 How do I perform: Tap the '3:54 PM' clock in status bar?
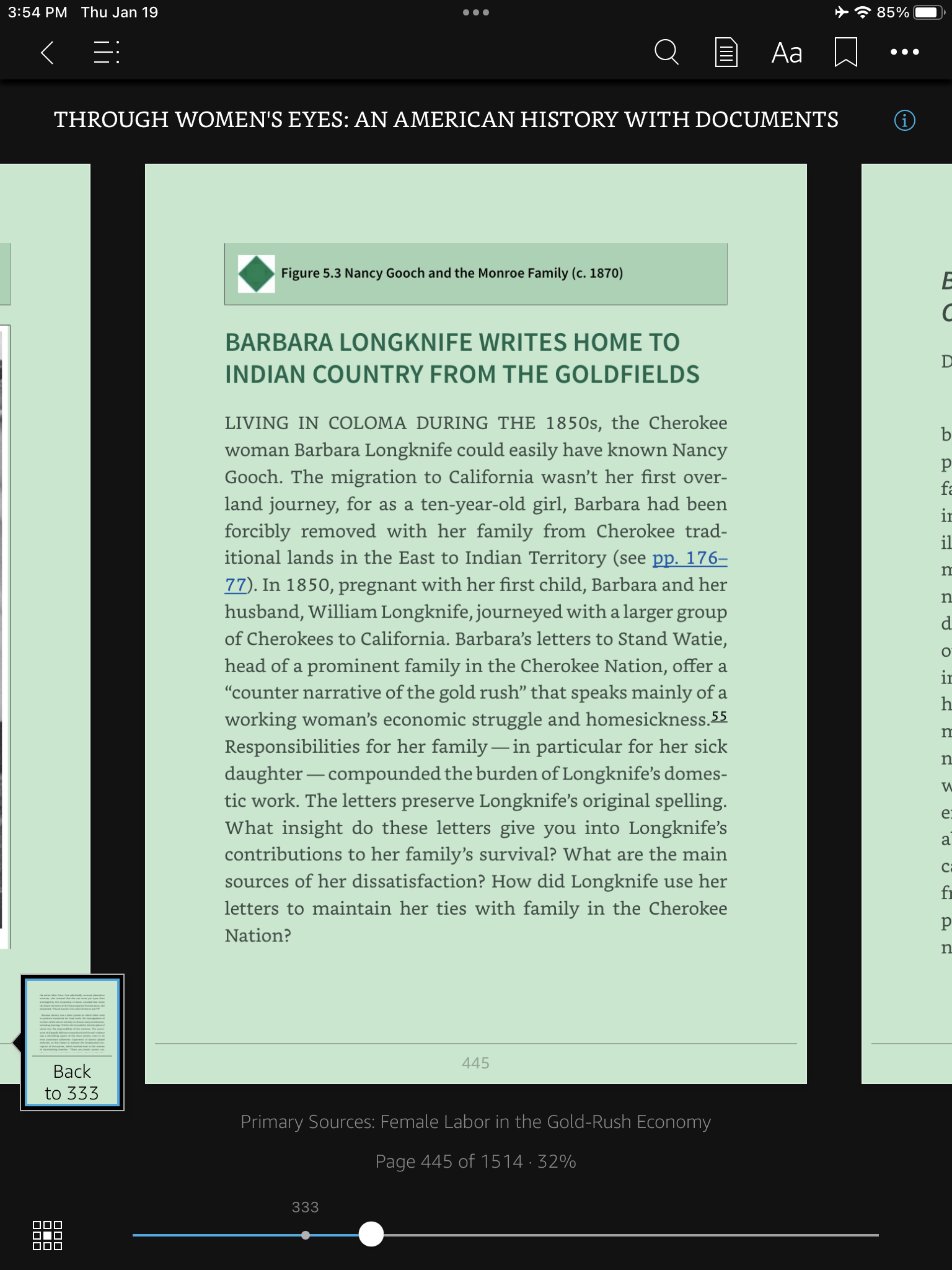(38, 12)
